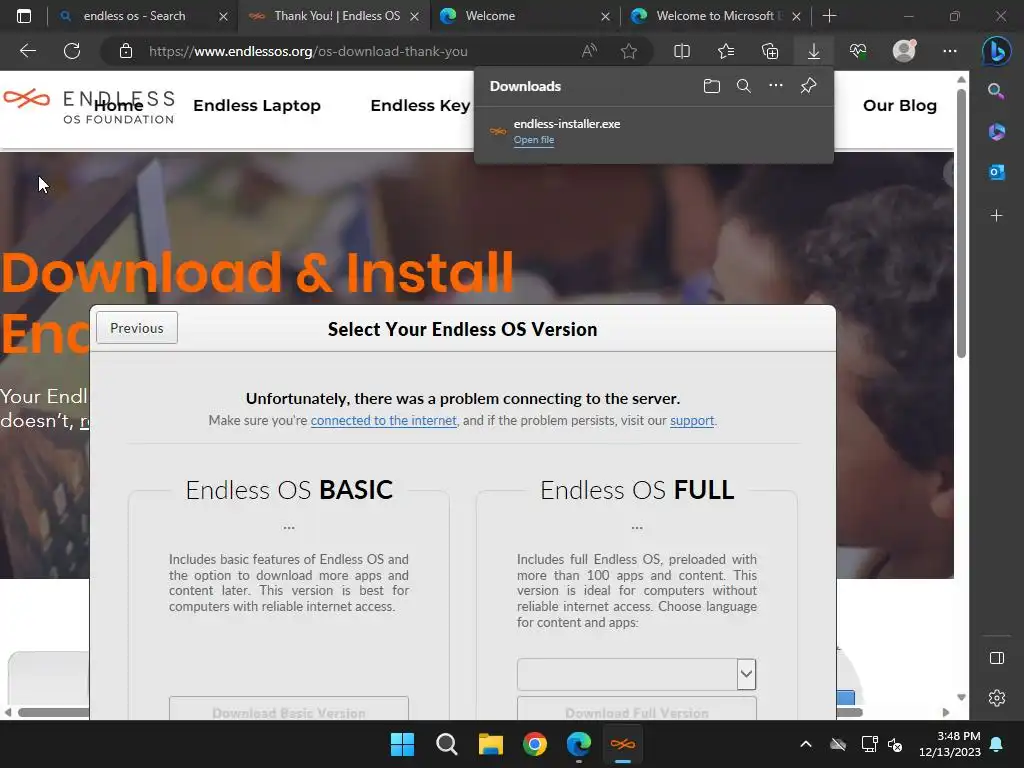The image size is (1024, 768).
Task: Open the Home menu item
Action: point(118,105)
